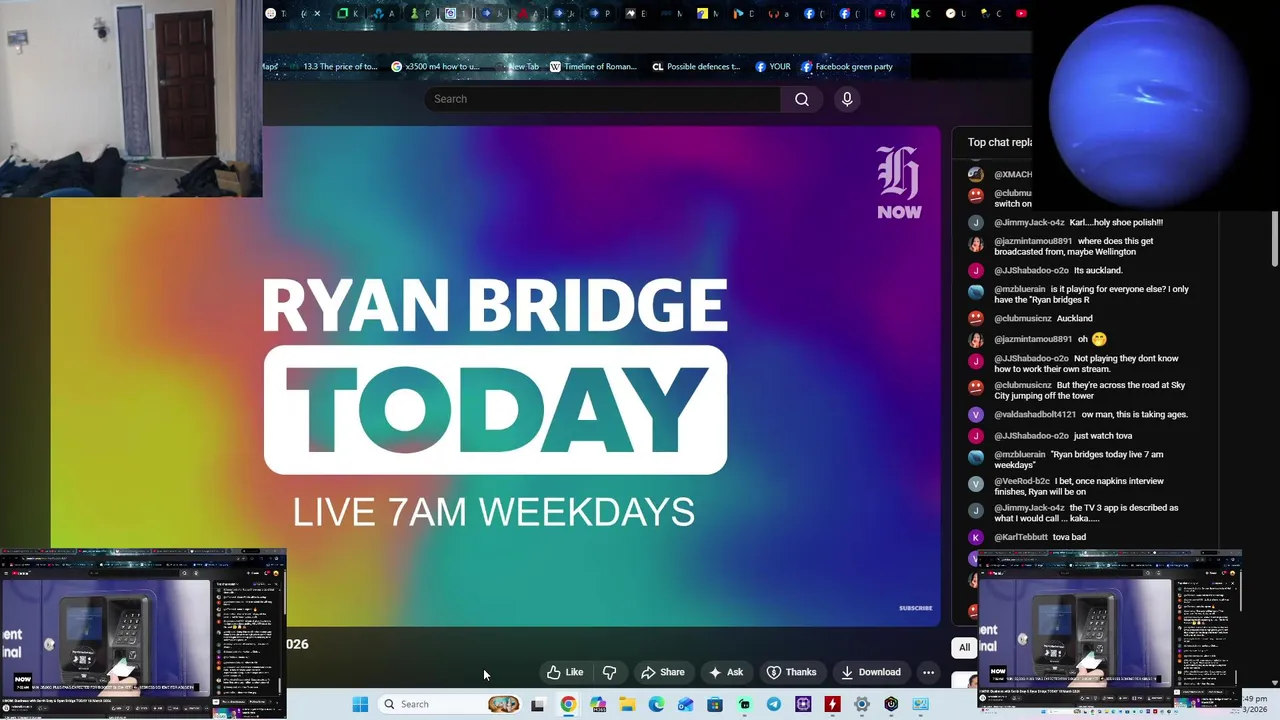Open the Facebook green party bookmark
The width and height of the screenshot is (1280, 720).
(x=847, y=67)
